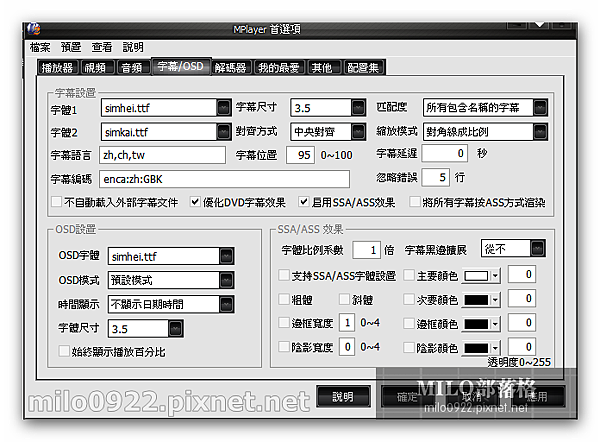Open the 說明 menu

[x=133, y=47]
